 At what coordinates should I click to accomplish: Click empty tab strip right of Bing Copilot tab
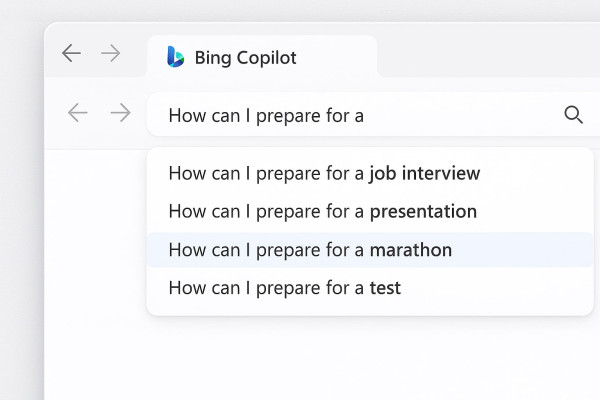[x=480, y=54]
